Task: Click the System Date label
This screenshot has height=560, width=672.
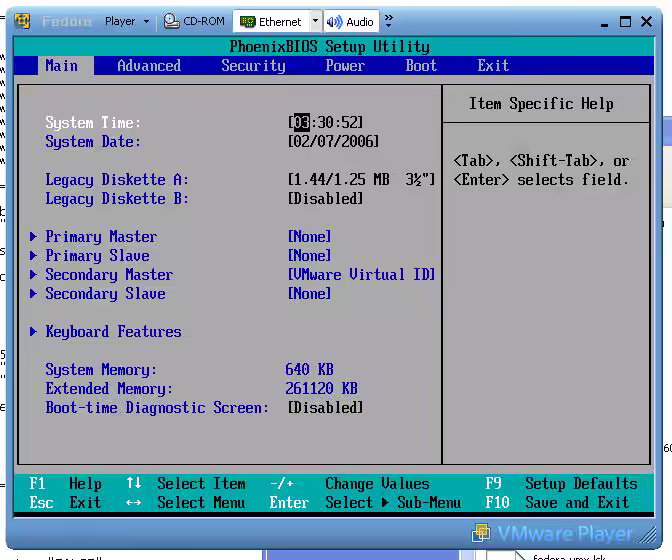Action: coord(93,142)
